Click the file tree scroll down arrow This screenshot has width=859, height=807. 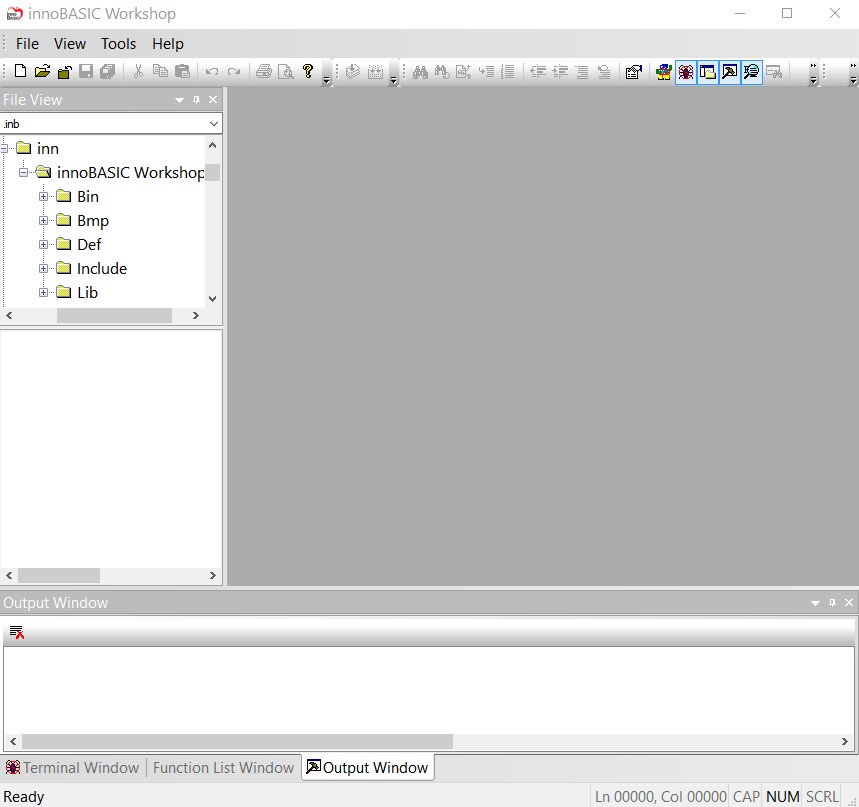[213, 299]
